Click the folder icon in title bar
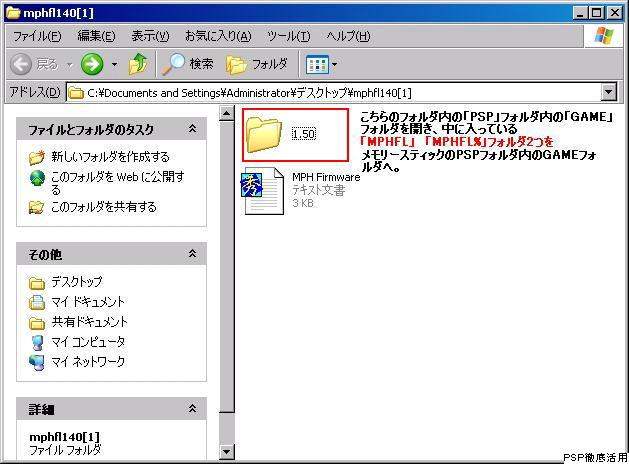This screenshot has width=629, height=464. (x=13, y=13)
